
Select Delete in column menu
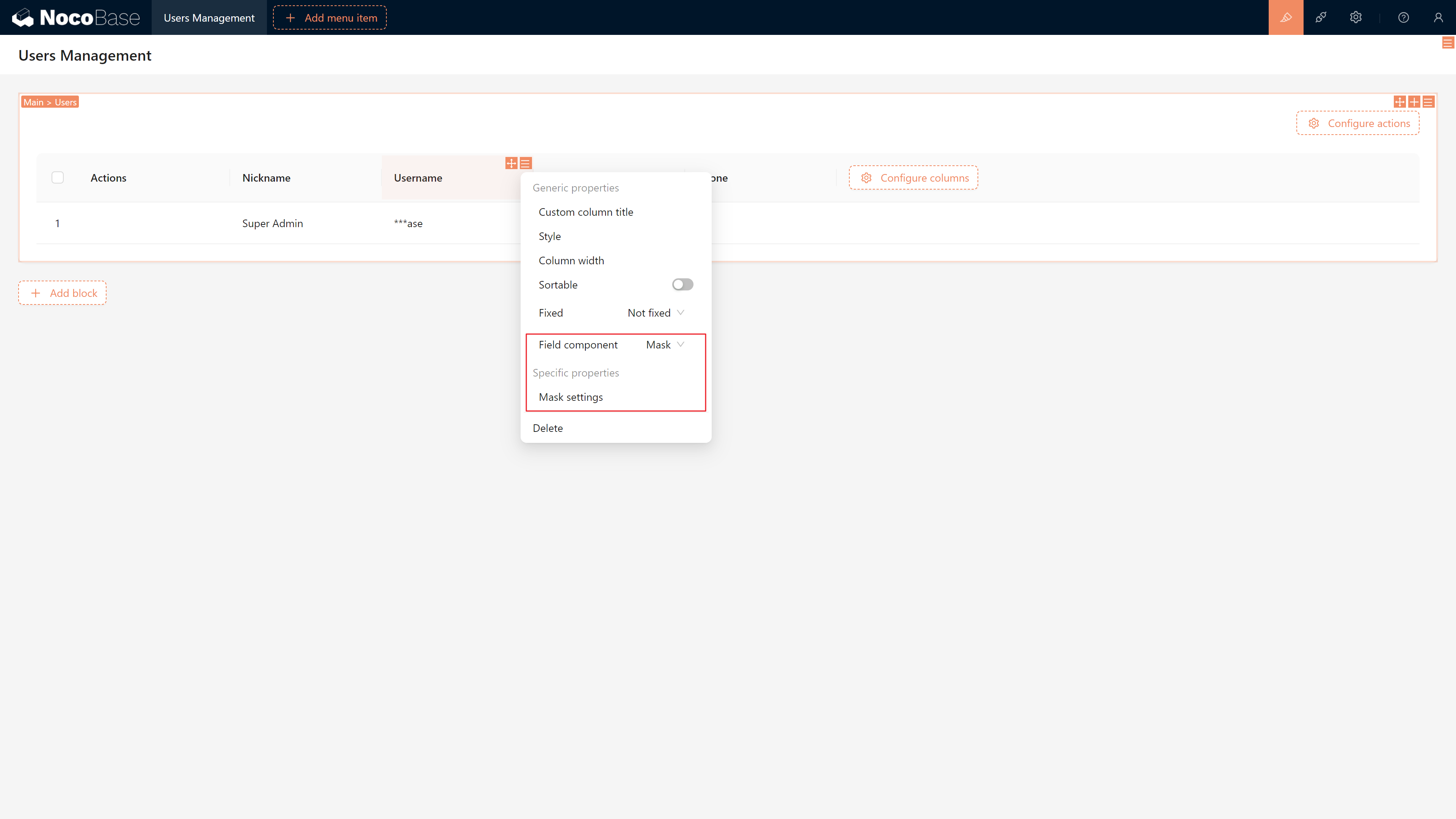[615, 428]
